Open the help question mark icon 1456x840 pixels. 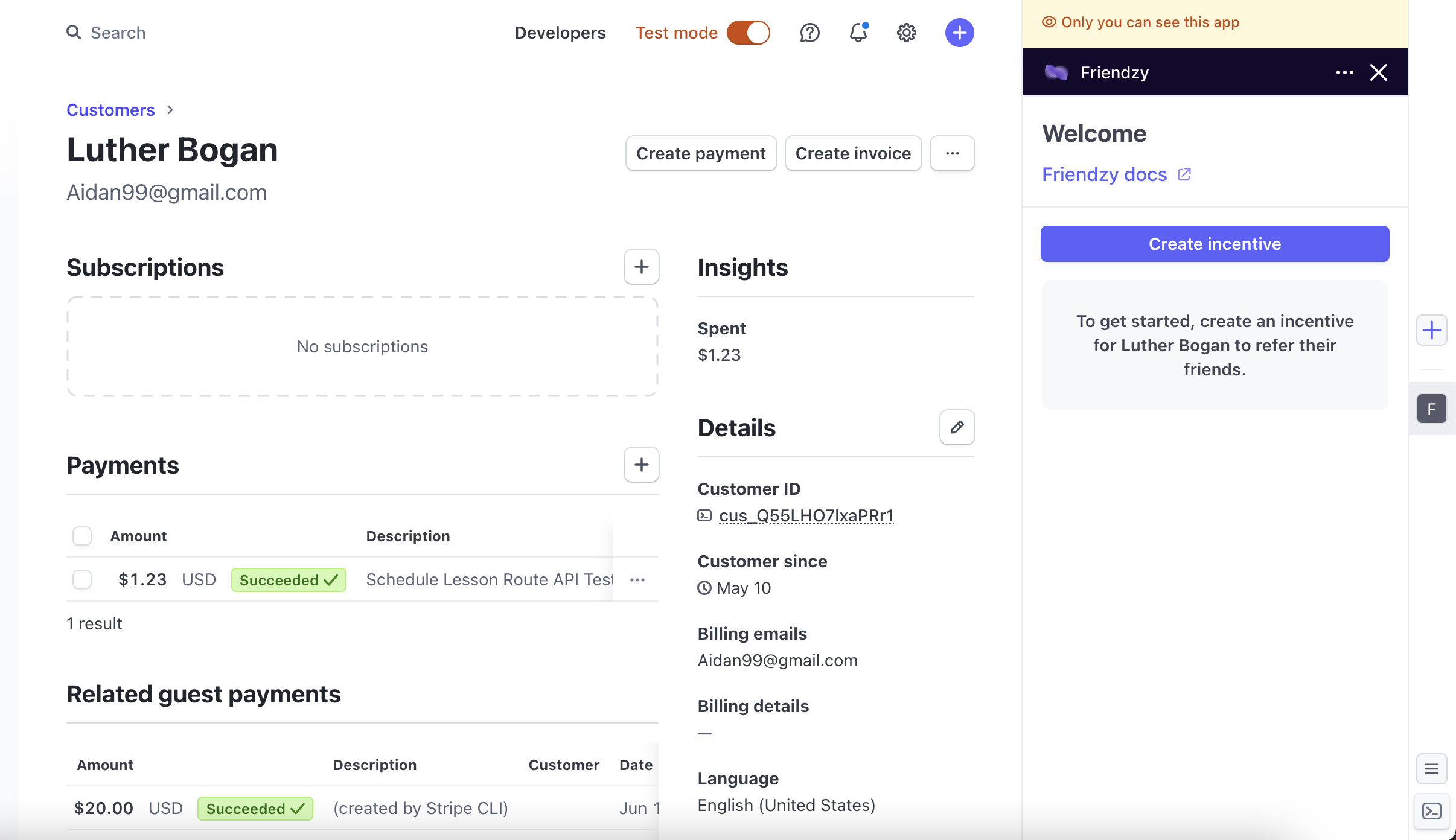[x=809, y=33]
